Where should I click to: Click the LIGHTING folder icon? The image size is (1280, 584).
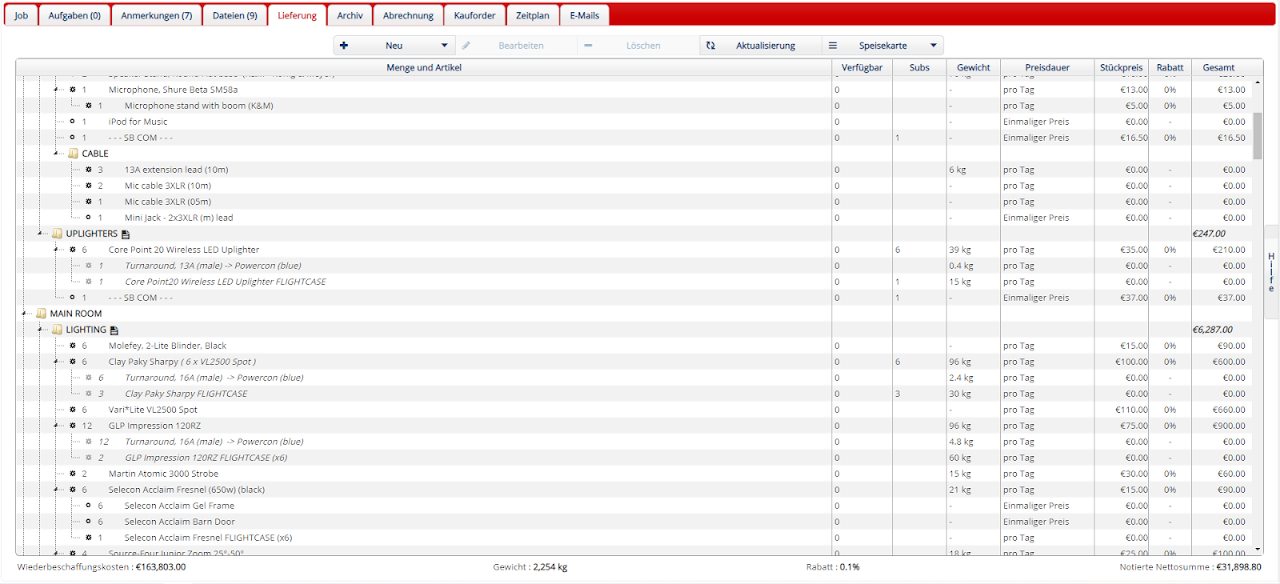pyautogui.click(x=57, y=330)
